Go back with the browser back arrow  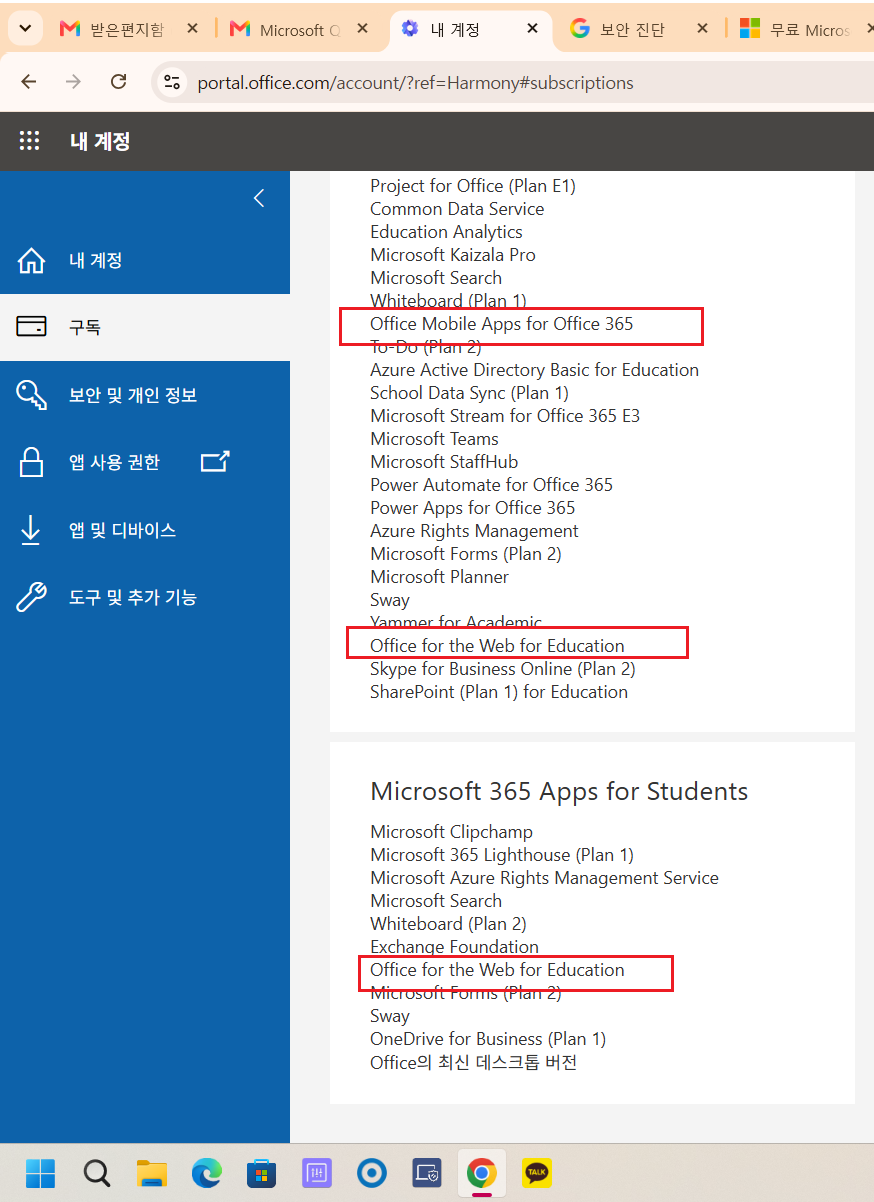point(28,82)
